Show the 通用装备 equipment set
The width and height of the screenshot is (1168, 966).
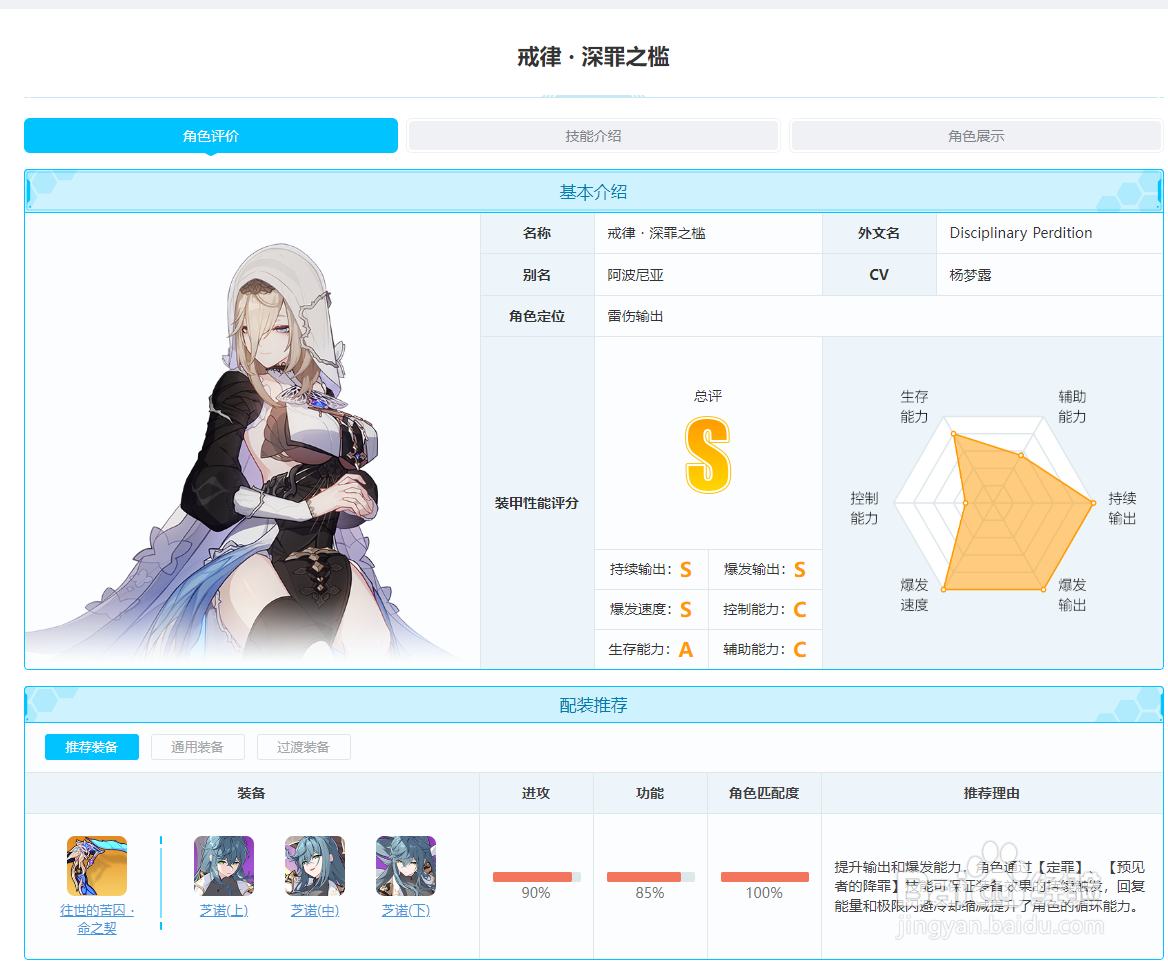[x=197, y=747]
